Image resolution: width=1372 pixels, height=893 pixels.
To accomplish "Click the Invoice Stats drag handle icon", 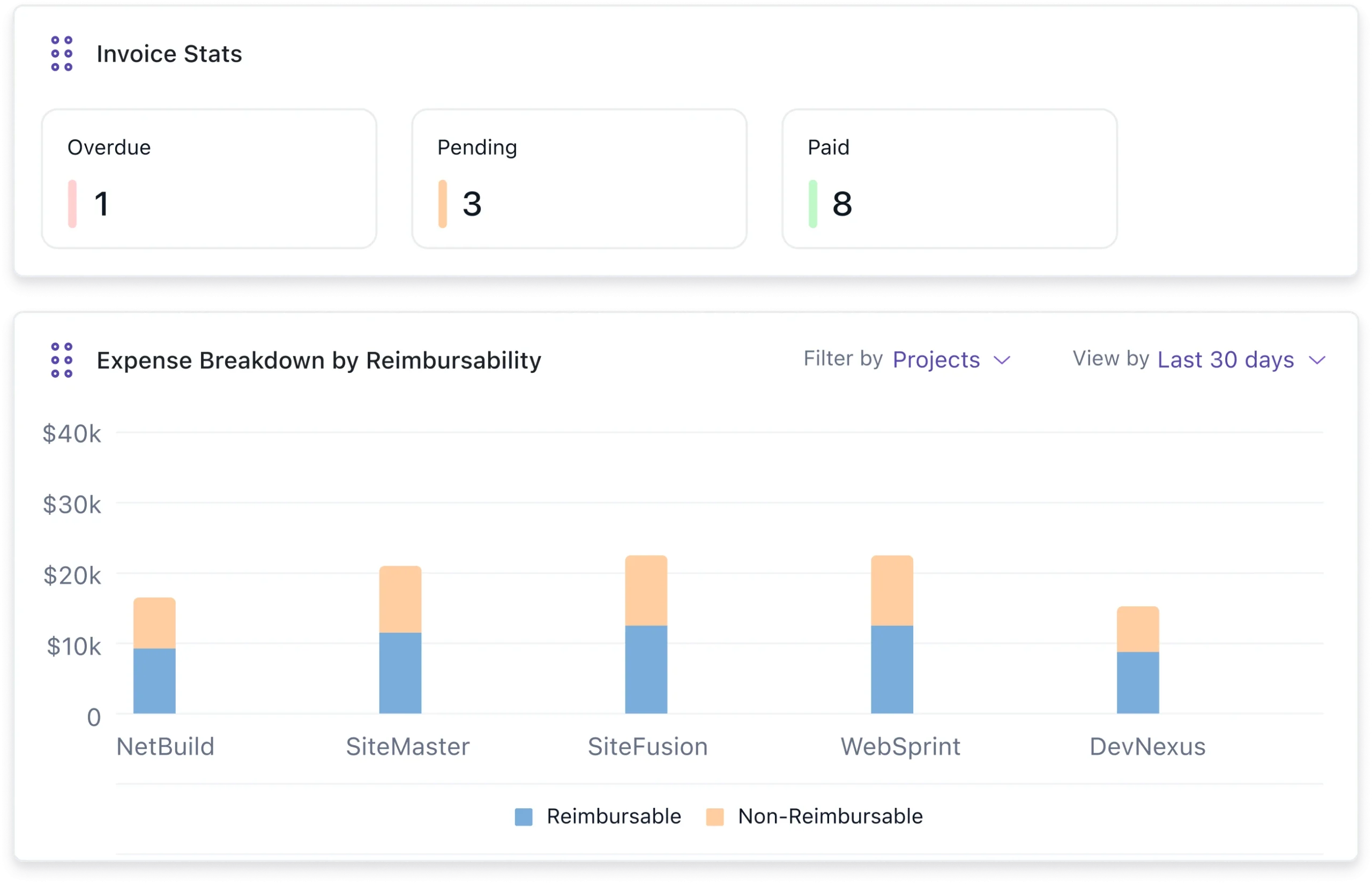I will pos(62,54).
